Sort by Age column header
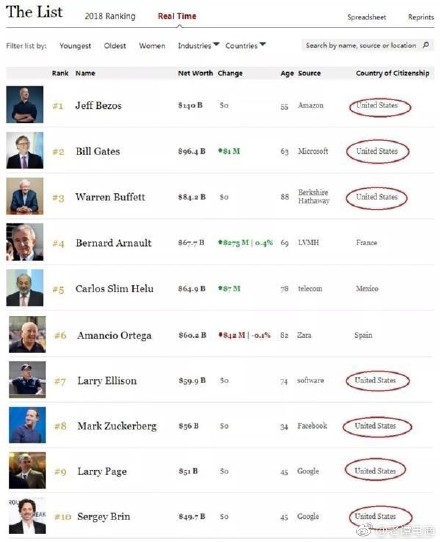 click(x=287, y=73)
